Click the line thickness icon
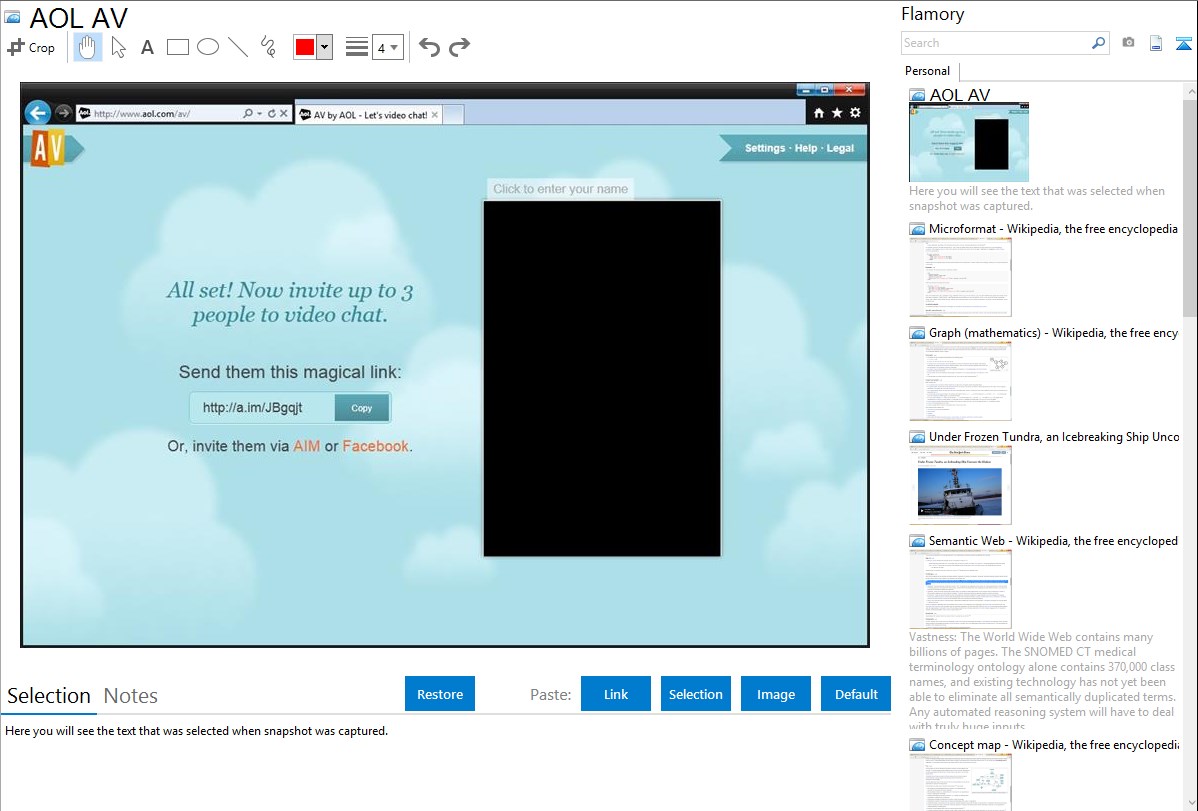 (x=357, y=47)
